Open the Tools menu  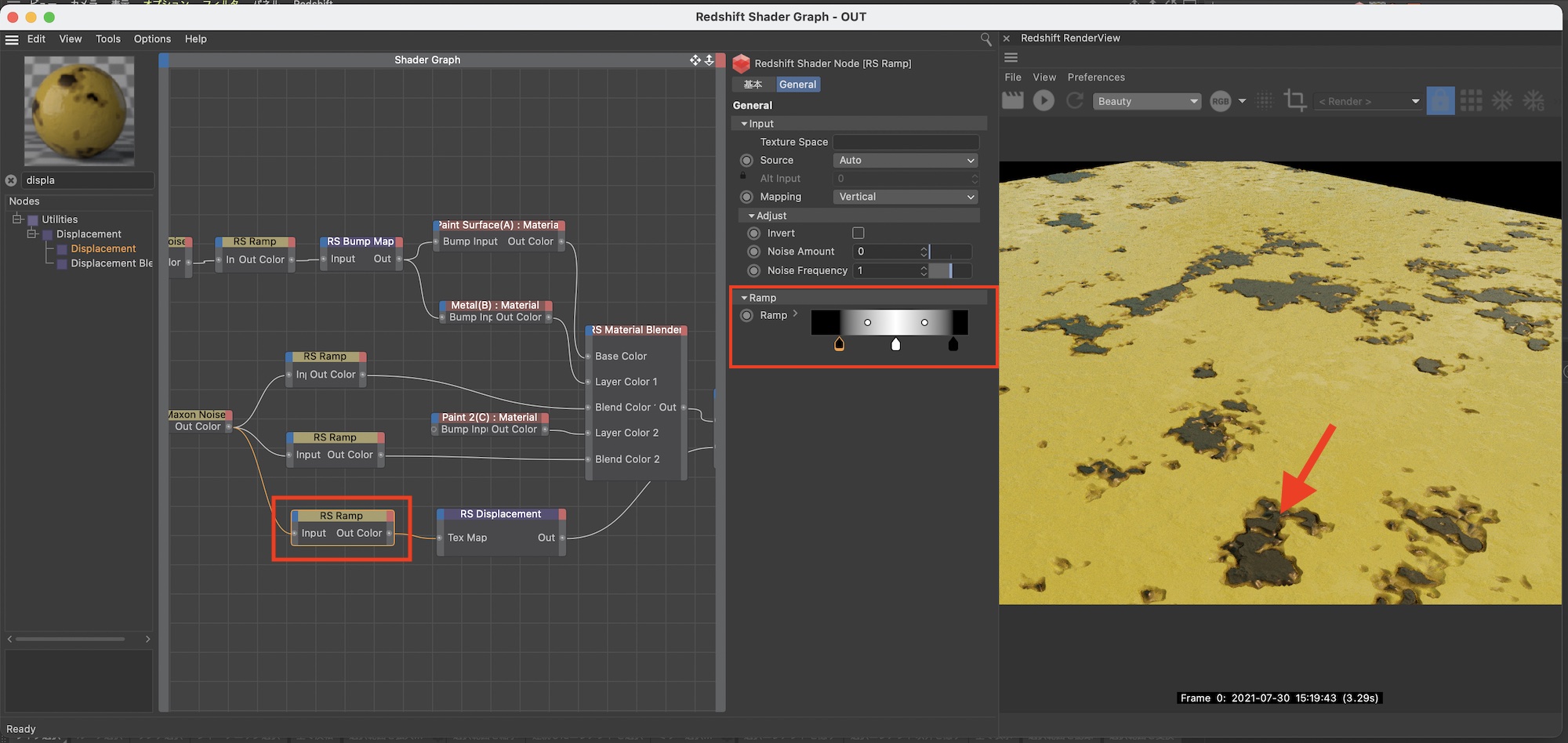click(108, 39)
